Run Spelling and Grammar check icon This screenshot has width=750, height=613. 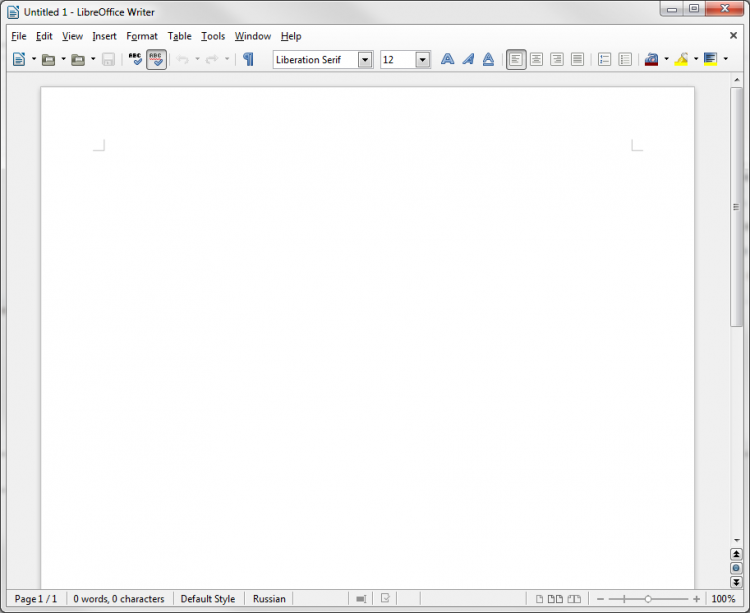135,59
